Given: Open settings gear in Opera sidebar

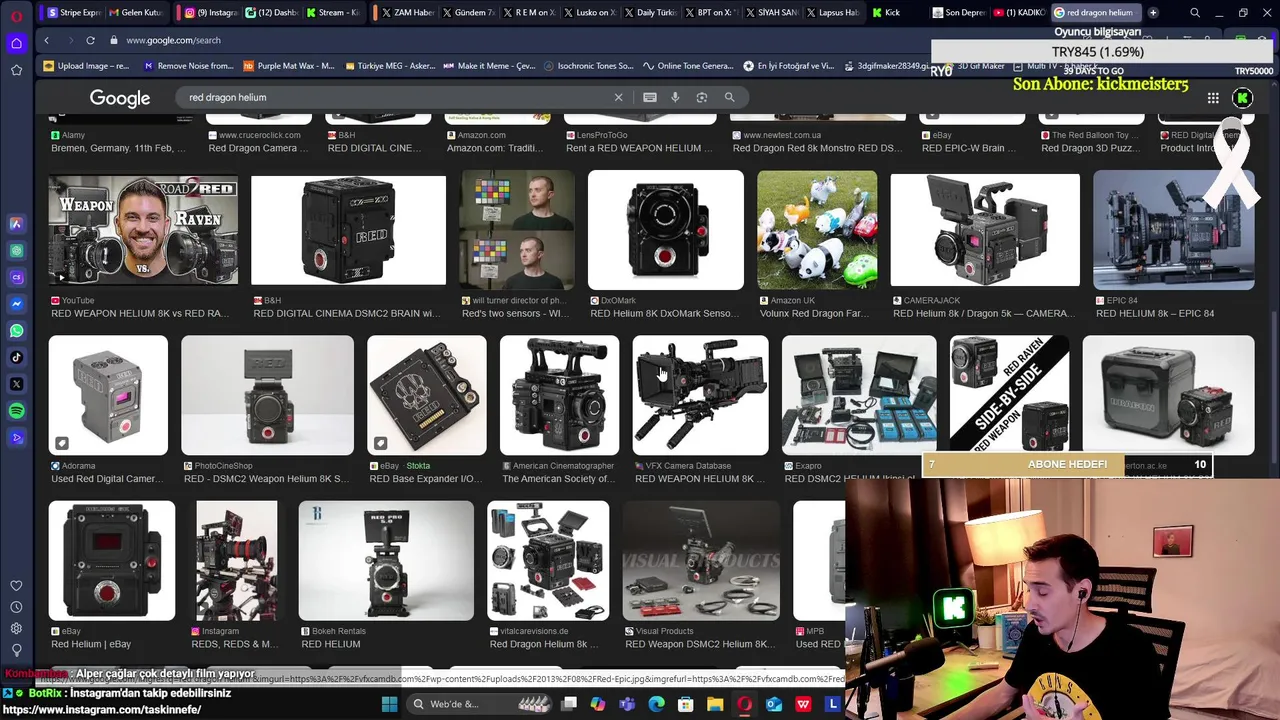Looking at the screenshot, I should (16, 628).
